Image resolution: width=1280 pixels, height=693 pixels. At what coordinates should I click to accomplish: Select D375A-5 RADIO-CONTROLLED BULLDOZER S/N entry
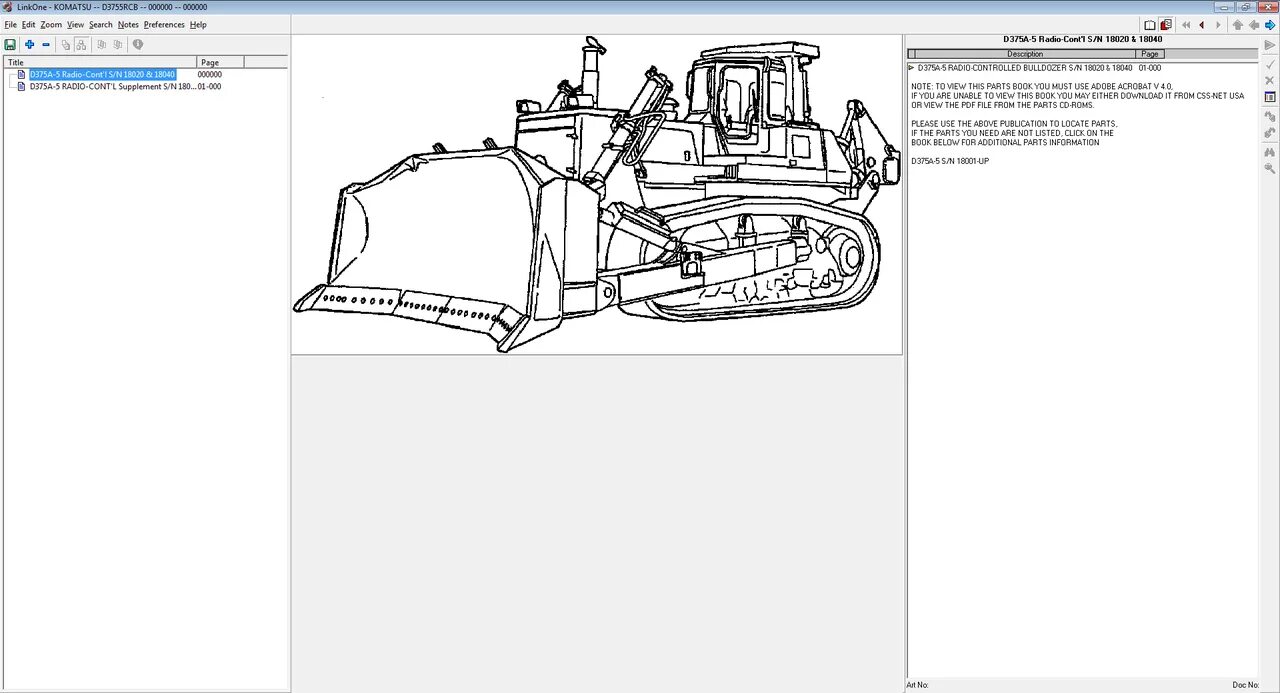click(x=1025, y=68)
